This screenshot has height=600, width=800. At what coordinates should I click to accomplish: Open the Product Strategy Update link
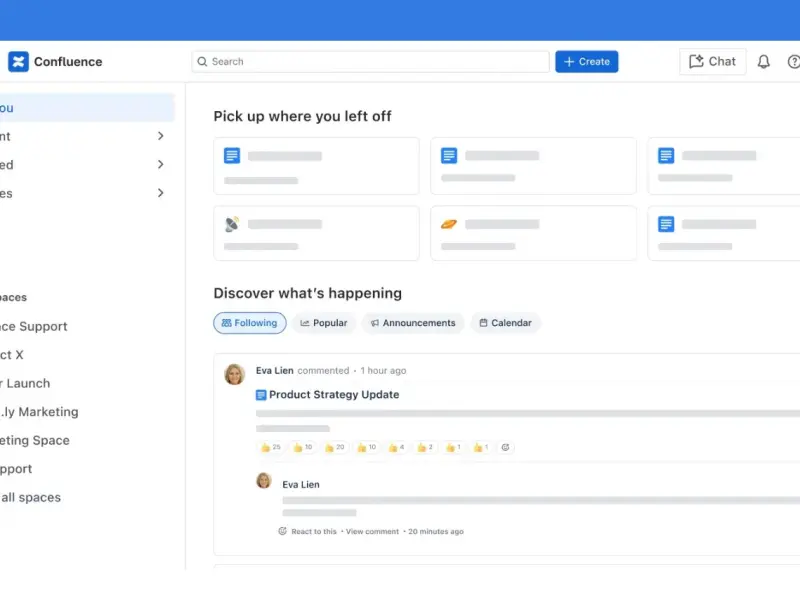click(334, 395)
